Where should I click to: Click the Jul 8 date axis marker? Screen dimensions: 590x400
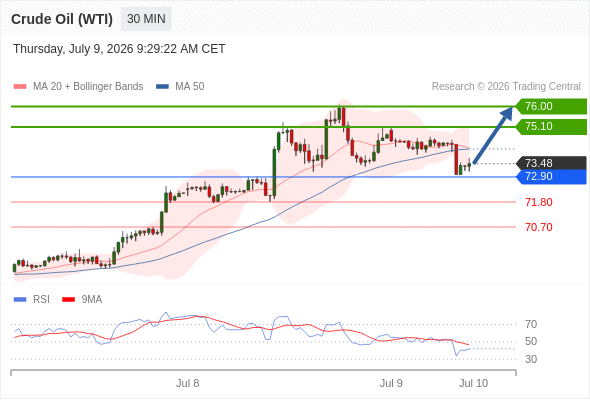coord(187,383)
